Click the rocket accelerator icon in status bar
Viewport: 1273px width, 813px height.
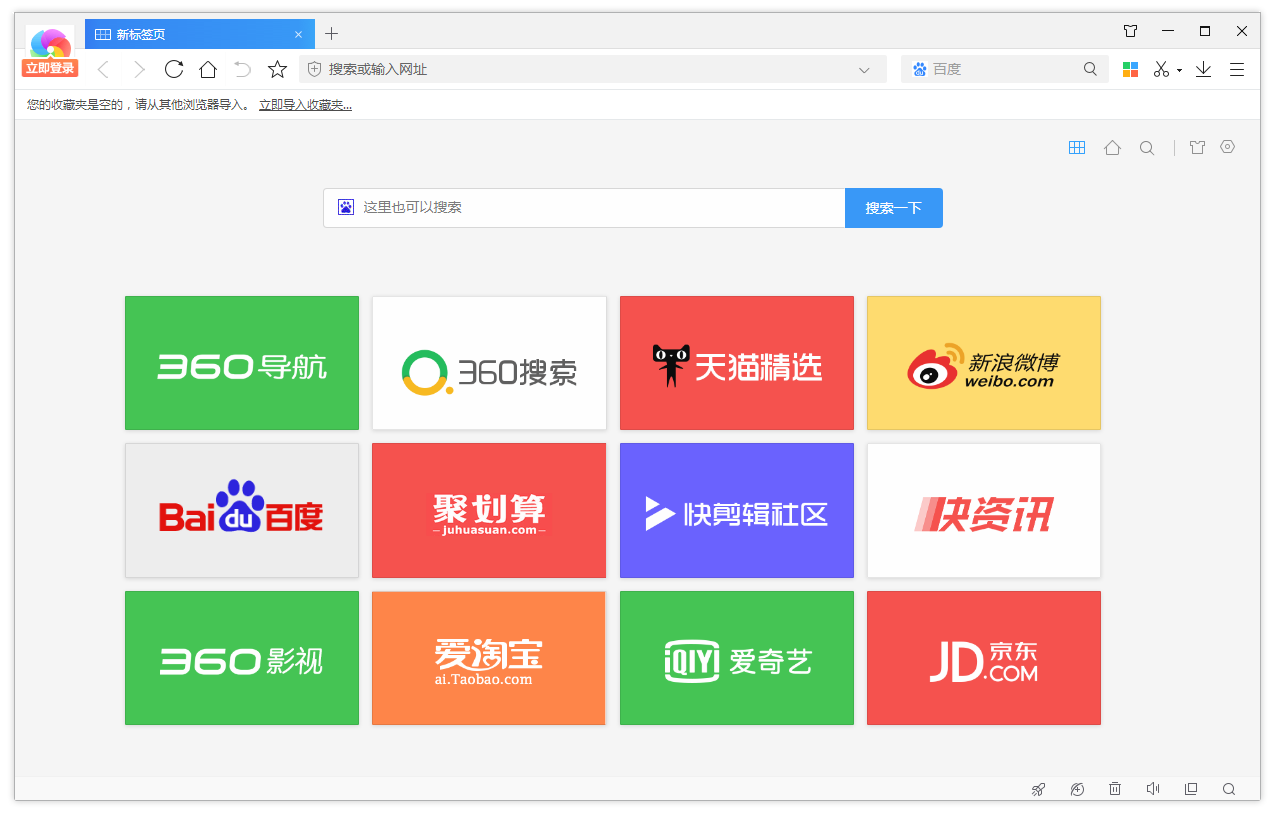tap(1039, 789)
